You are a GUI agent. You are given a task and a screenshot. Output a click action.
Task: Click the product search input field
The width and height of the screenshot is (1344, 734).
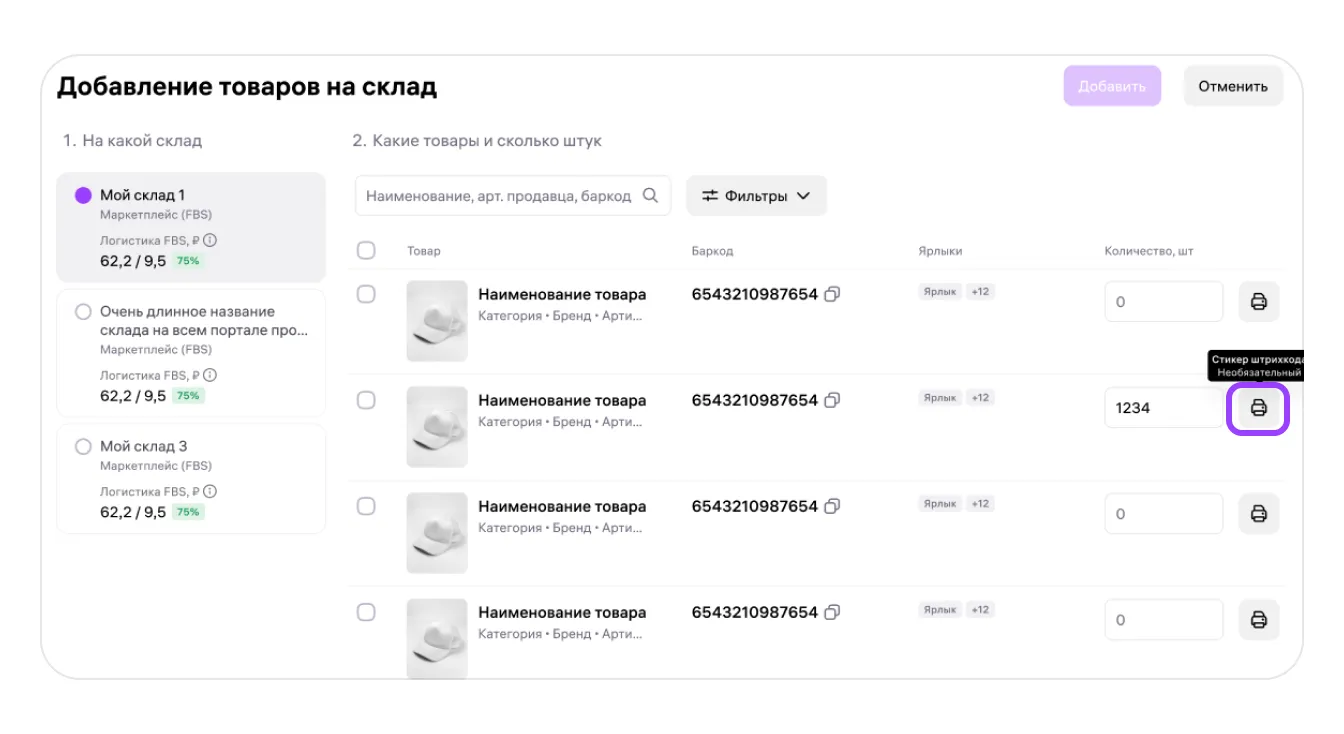tap(500, 196)
